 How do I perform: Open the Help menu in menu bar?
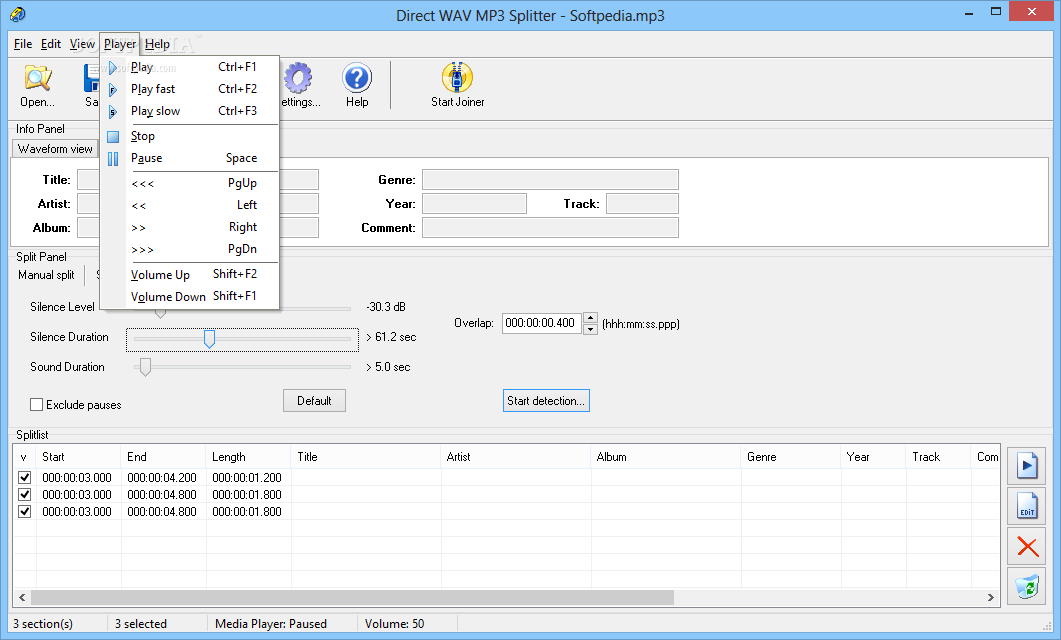pyautogui.click(x=157, y=44)
